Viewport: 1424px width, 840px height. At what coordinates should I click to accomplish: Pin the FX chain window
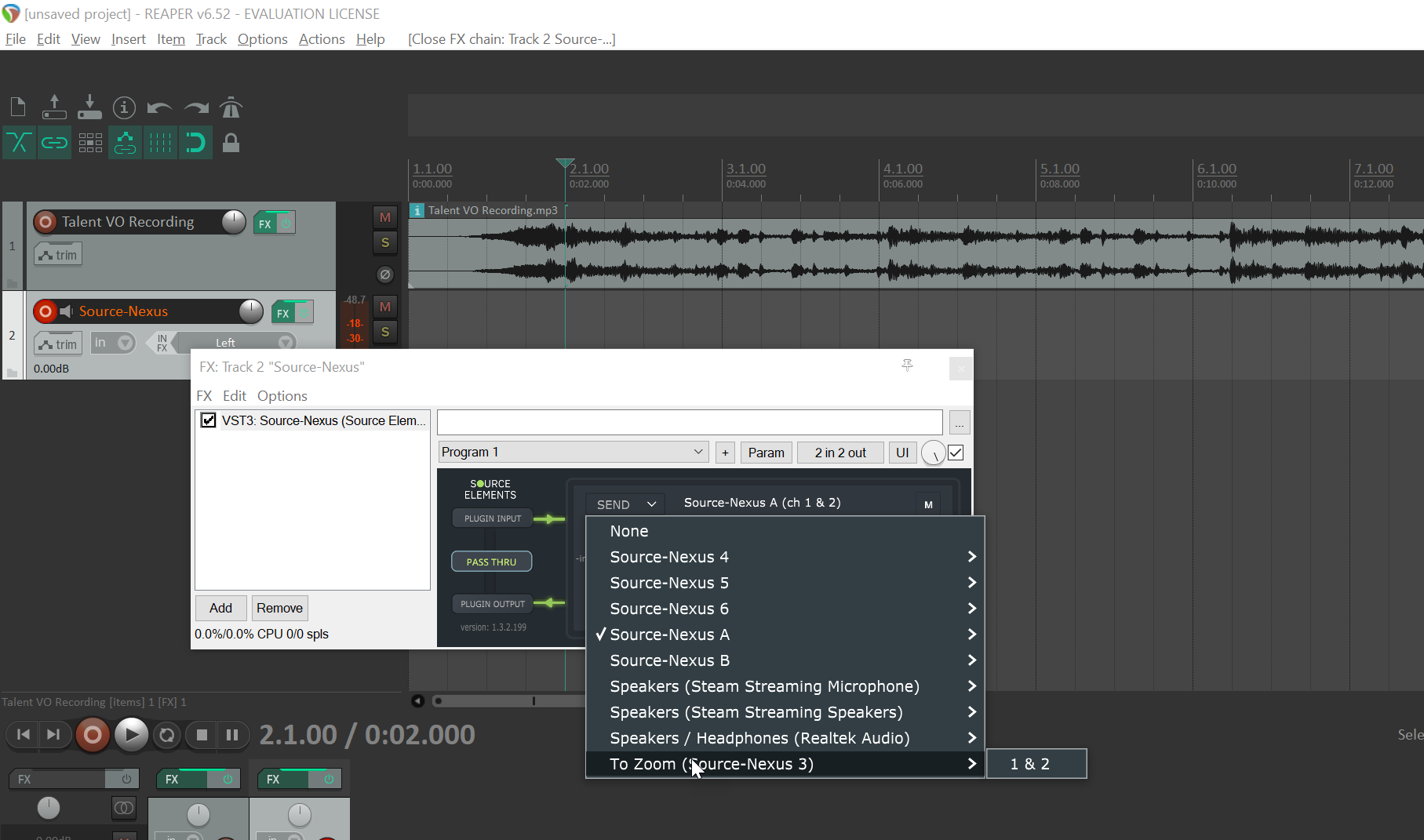[907, 365]
